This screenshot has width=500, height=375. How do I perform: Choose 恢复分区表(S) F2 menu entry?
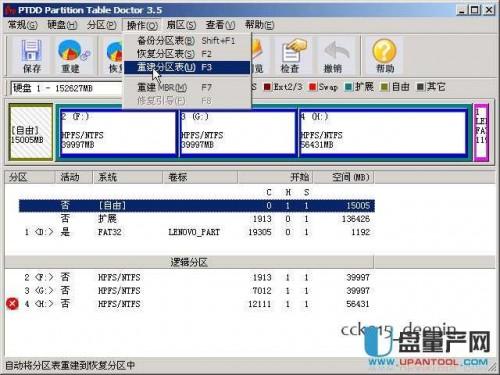click(x=187, y=54)
